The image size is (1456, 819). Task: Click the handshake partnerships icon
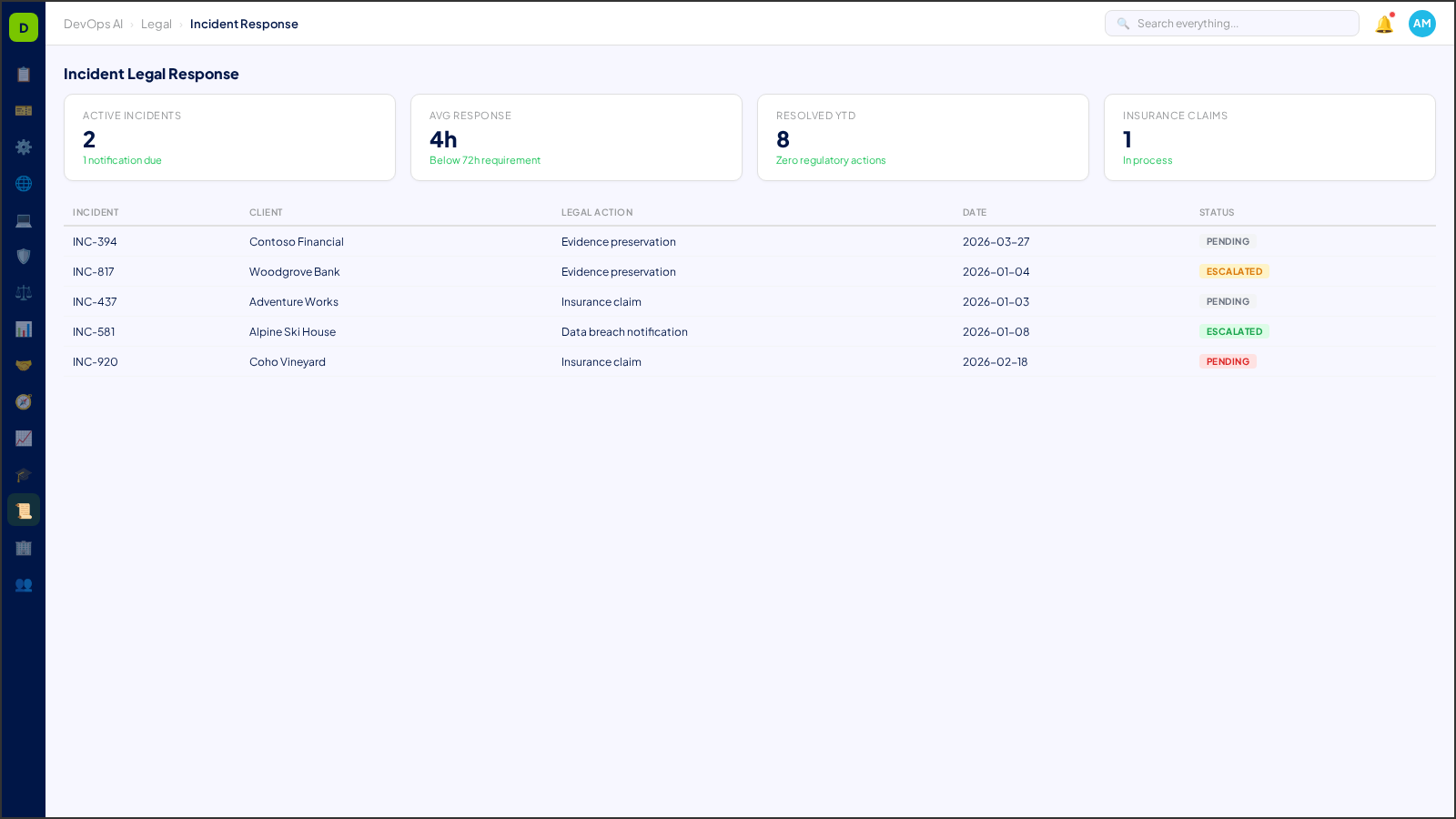tap(24, 365)
